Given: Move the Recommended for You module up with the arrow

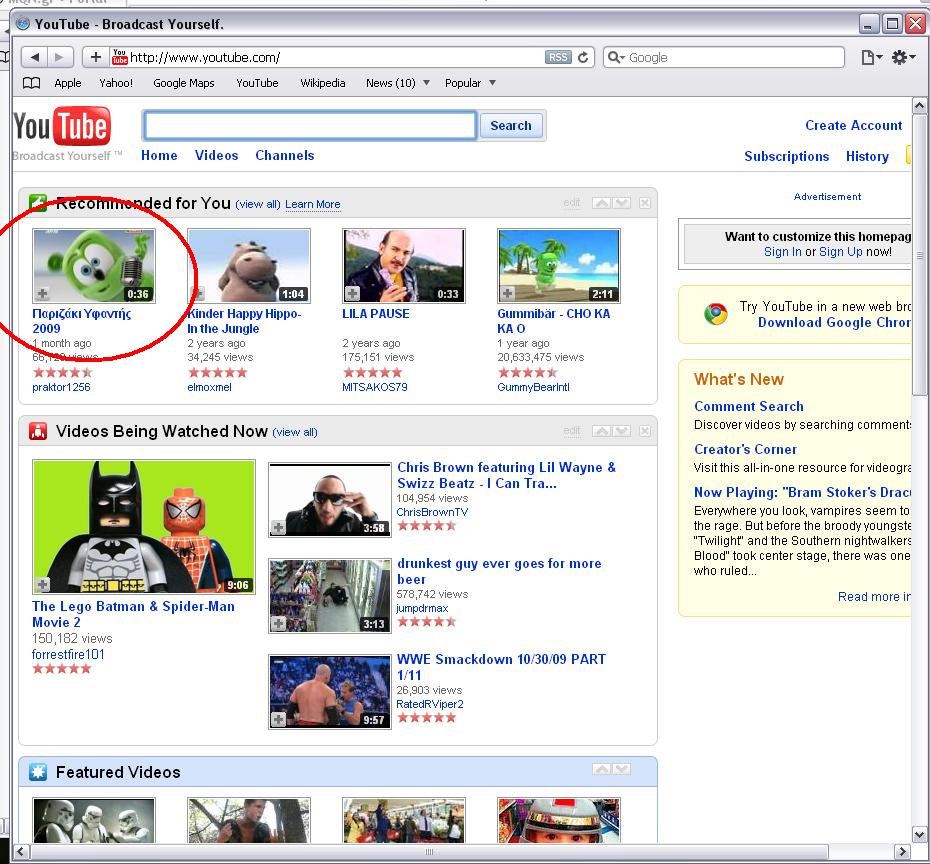Looking at the screenshot, I should point(601,204).
